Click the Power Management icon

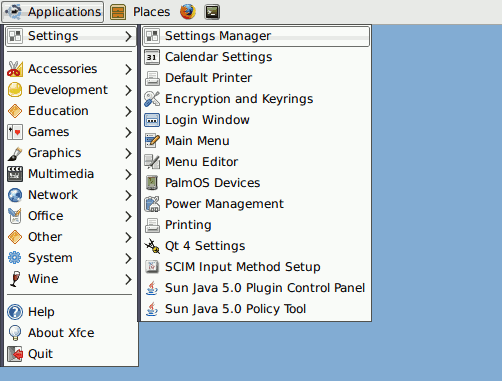point(152,204)
